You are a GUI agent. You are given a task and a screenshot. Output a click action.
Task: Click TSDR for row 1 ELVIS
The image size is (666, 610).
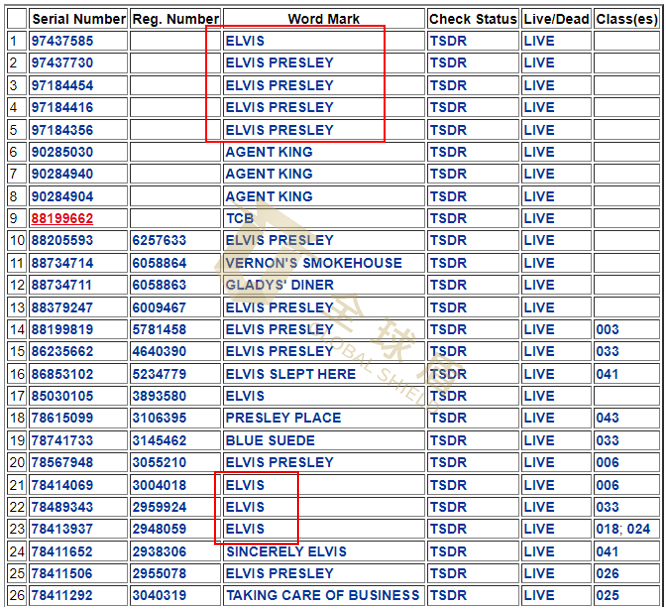tap(448, 41)
